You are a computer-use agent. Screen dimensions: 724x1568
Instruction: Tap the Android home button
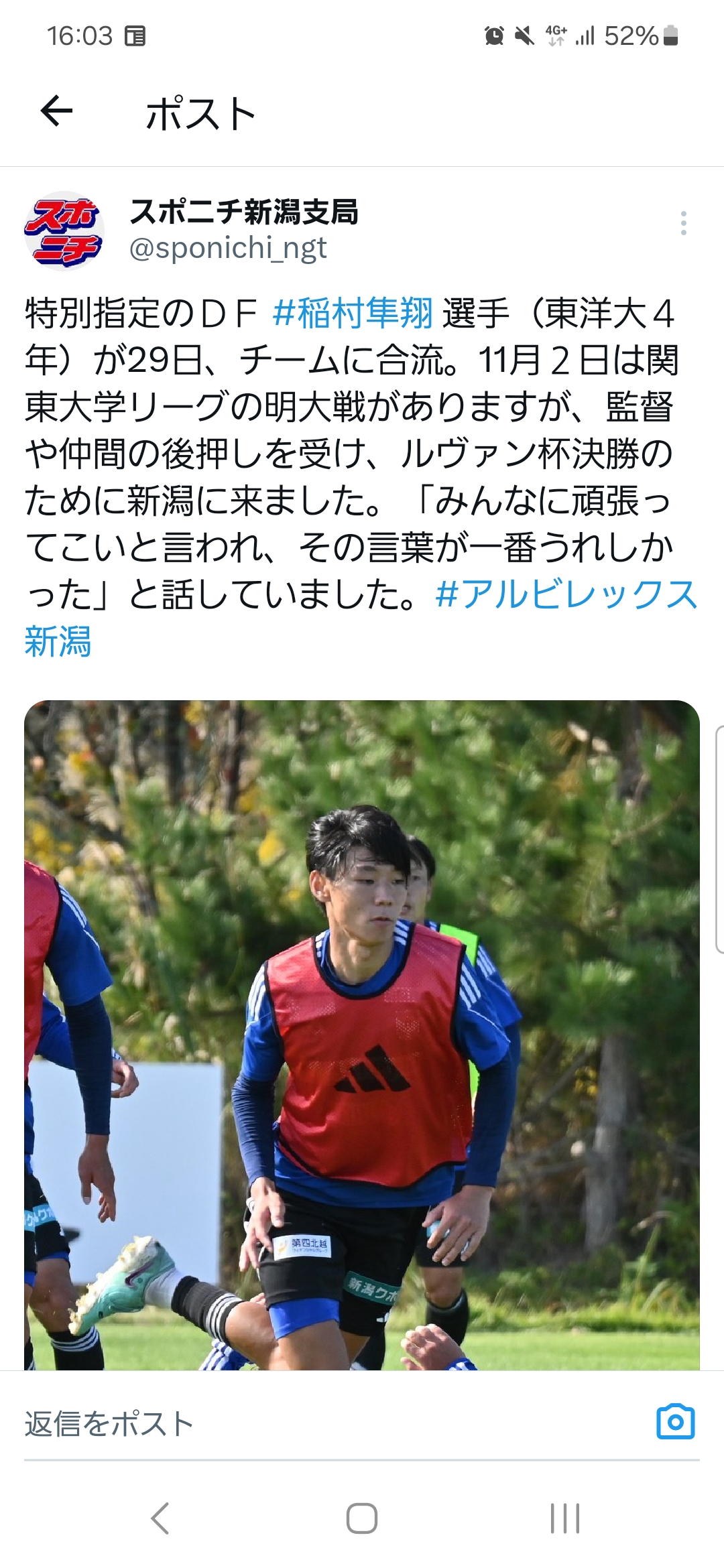tap(362, 1518)
